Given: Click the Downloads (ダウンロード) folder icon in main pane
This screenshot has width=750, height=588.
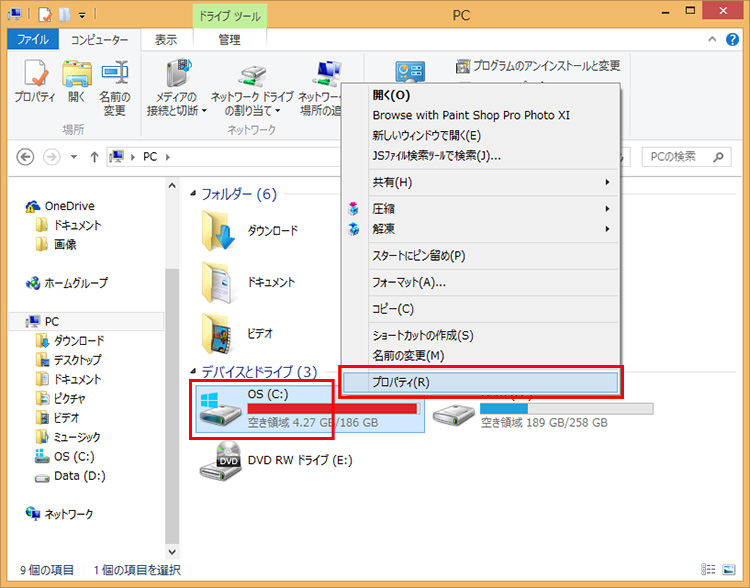Looking at the screenshot, I should (x=219, y=231).
